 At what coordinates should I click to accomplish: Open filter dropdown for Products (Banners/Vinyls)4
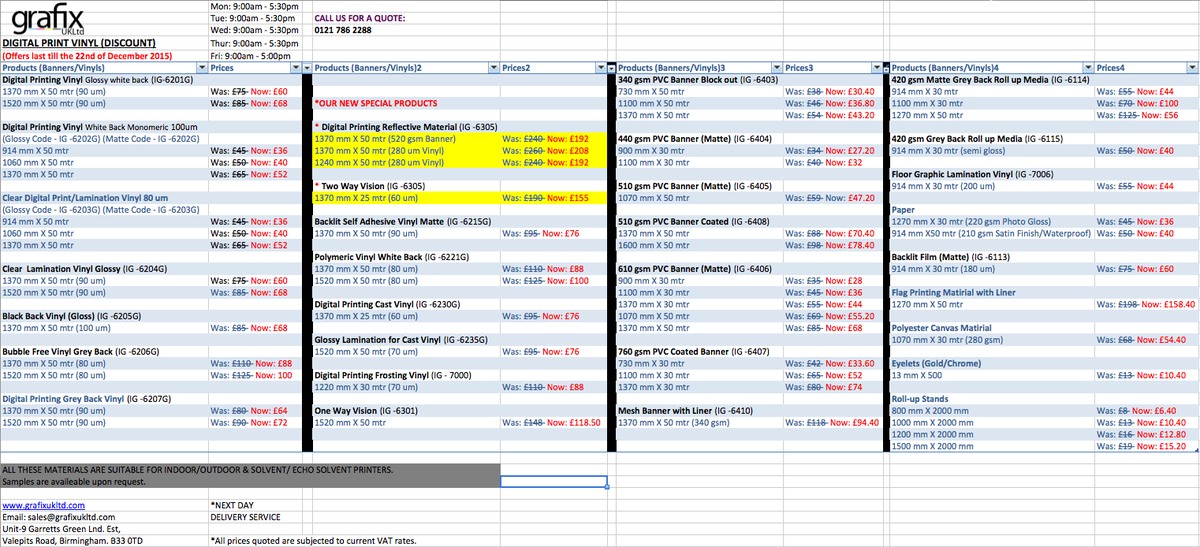pos(1086,68)
